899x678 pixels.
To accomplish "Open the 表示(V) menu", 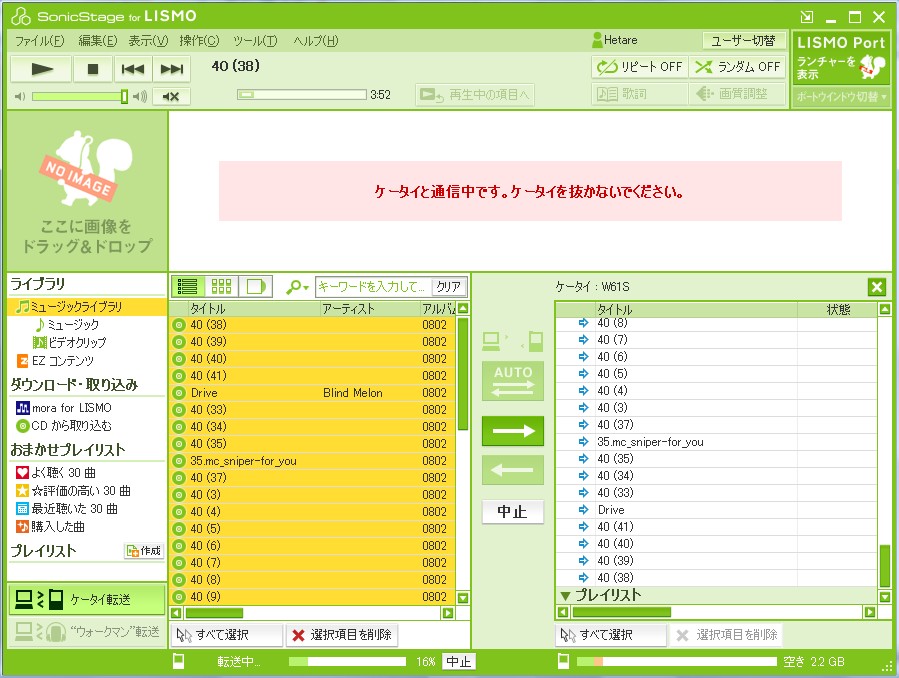I will (x=148, y=41).
